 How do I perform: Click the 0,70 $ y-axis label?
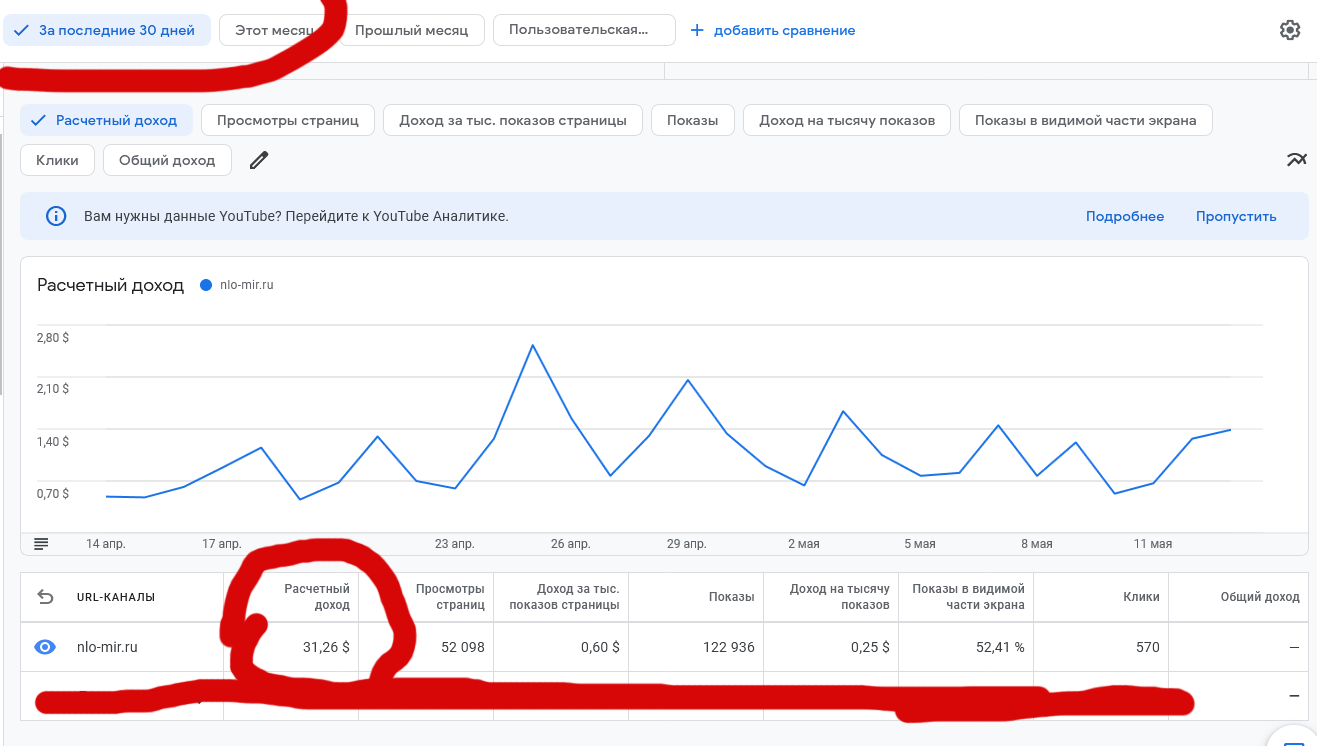53,493
